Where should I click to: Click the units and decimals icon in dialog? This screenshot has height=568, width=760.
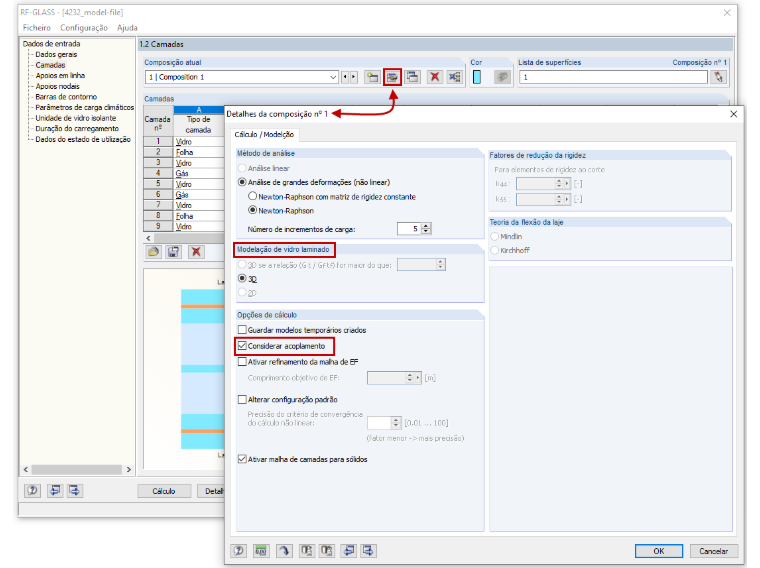[261, 551]
